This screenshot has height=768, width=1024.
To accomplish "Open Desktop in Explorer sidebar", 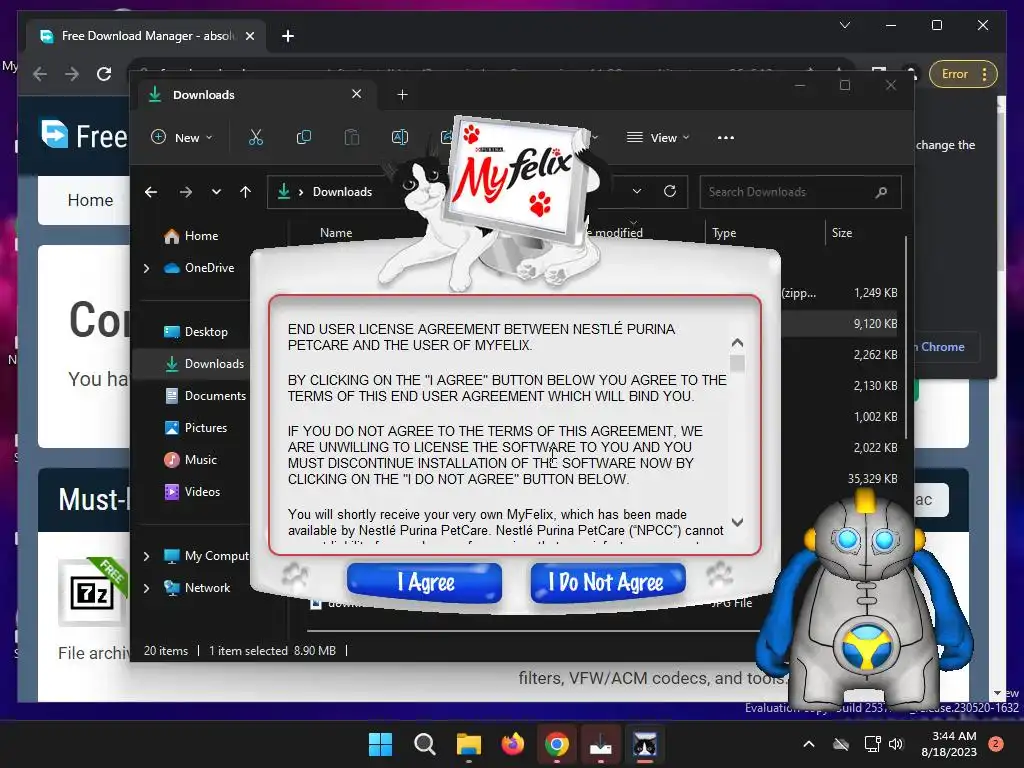I will pos(196,332).
